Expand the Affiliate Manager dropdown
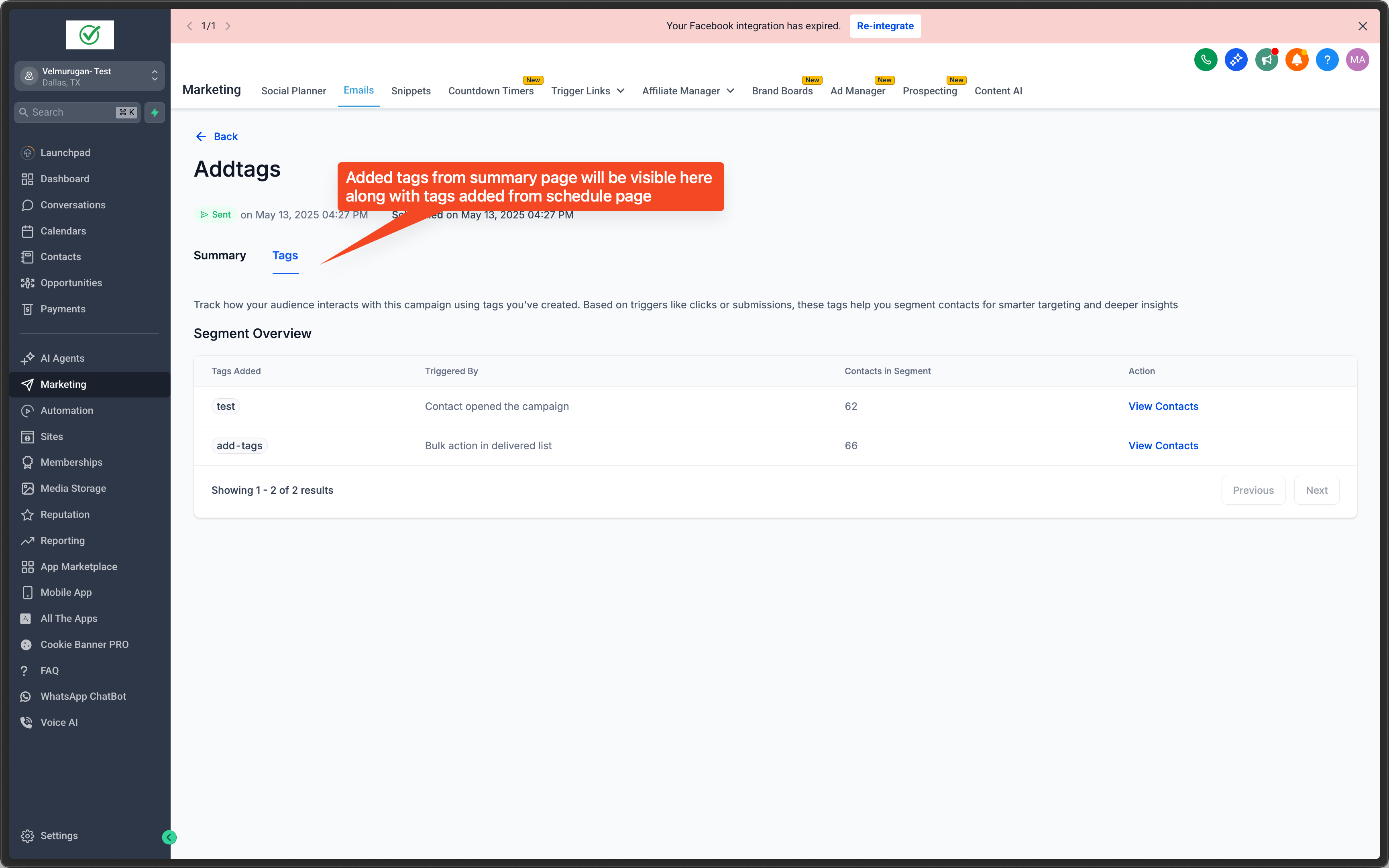The height and width of the screenshot is (868, 1389). point(688,91)
